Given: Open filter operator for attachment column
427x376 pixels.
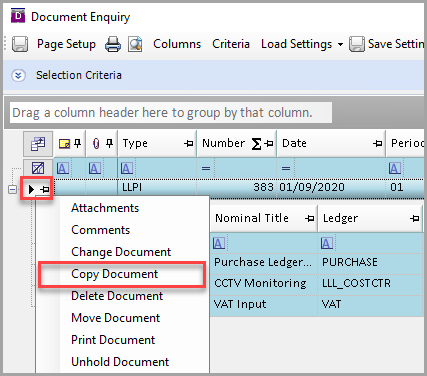Looking at the screenshot, I should (x=95, y=168).
